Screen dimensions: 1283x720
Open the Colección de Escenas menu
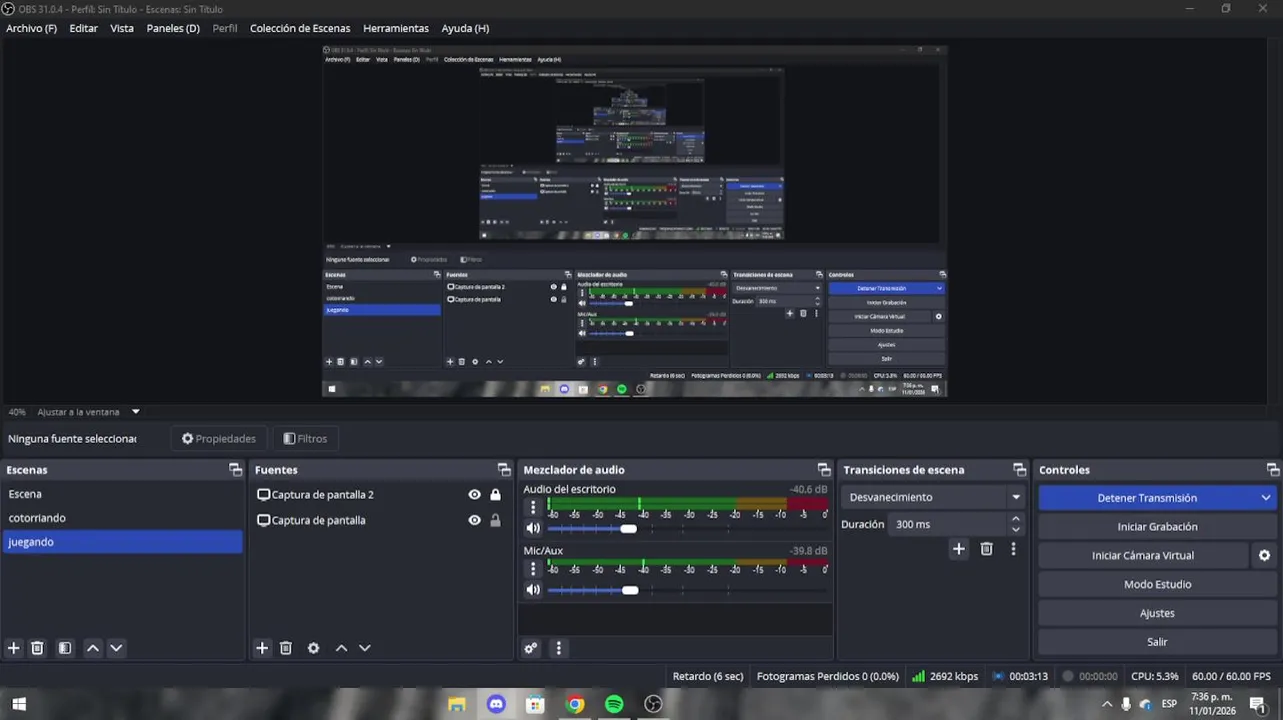click(300, 28)
